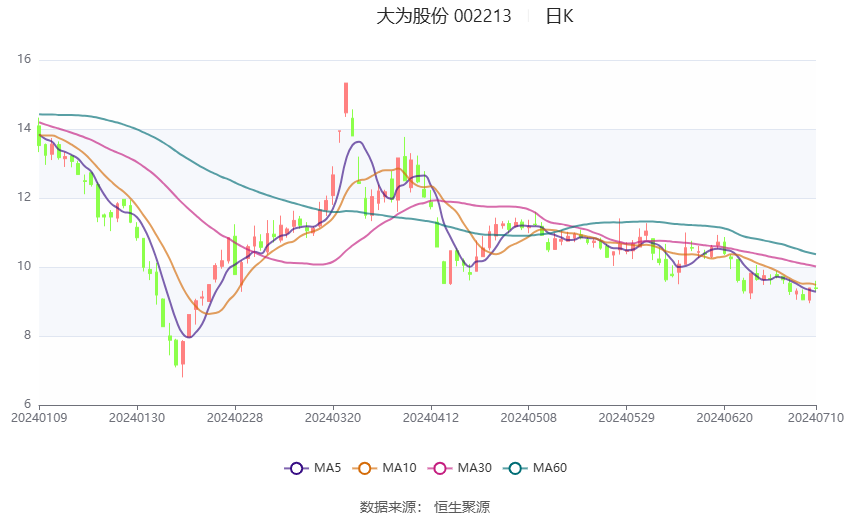Click the x-axis date label 20240508

(x=529, y=418)
